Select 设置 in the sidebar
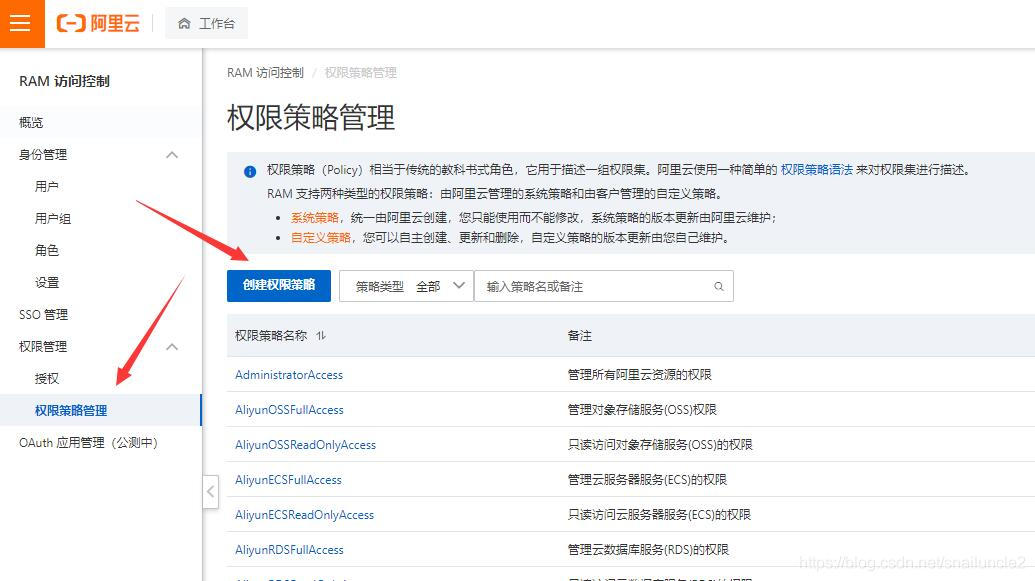The width and height of the screenshot is (1035, 581). (46, 283)
